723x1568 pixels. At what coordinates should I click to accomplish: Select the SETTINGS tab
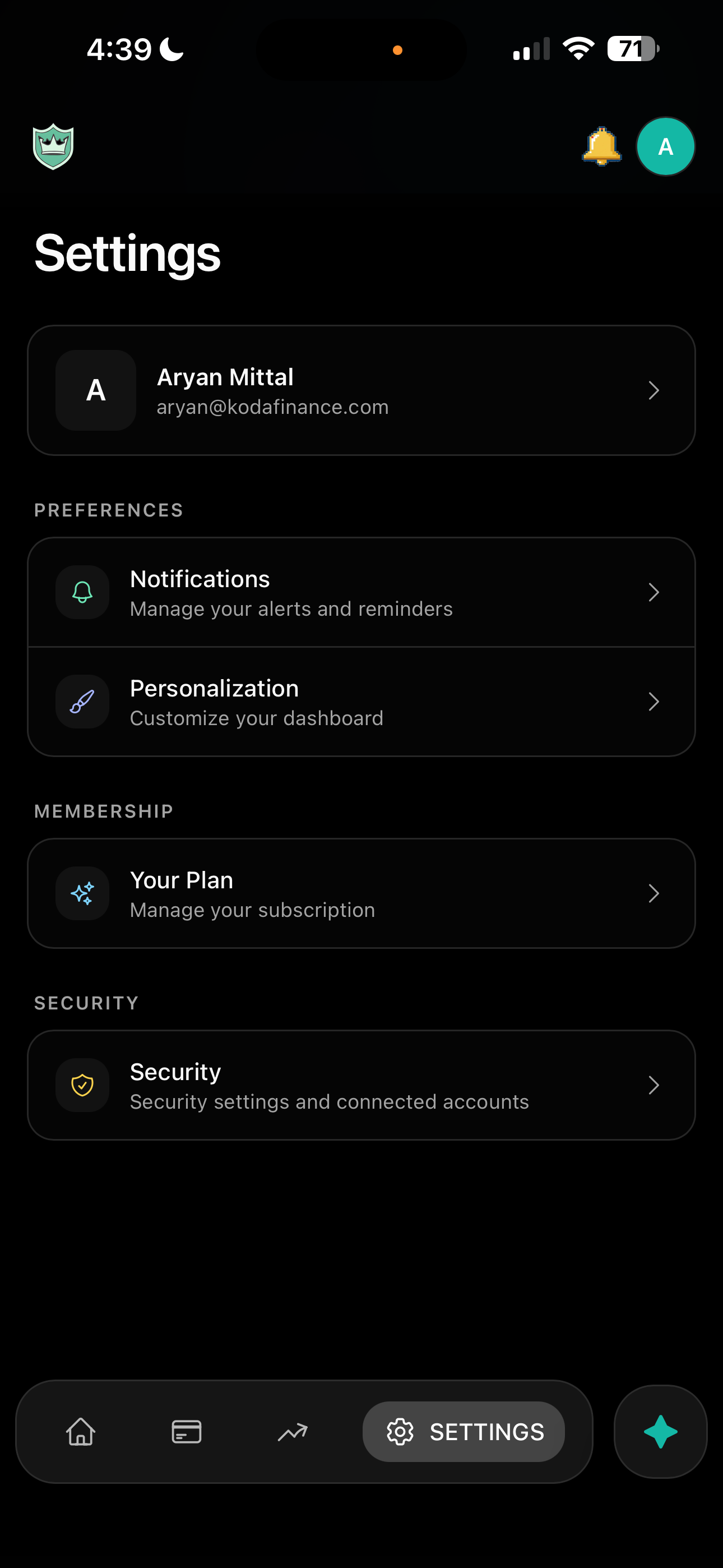[464, 1432]
